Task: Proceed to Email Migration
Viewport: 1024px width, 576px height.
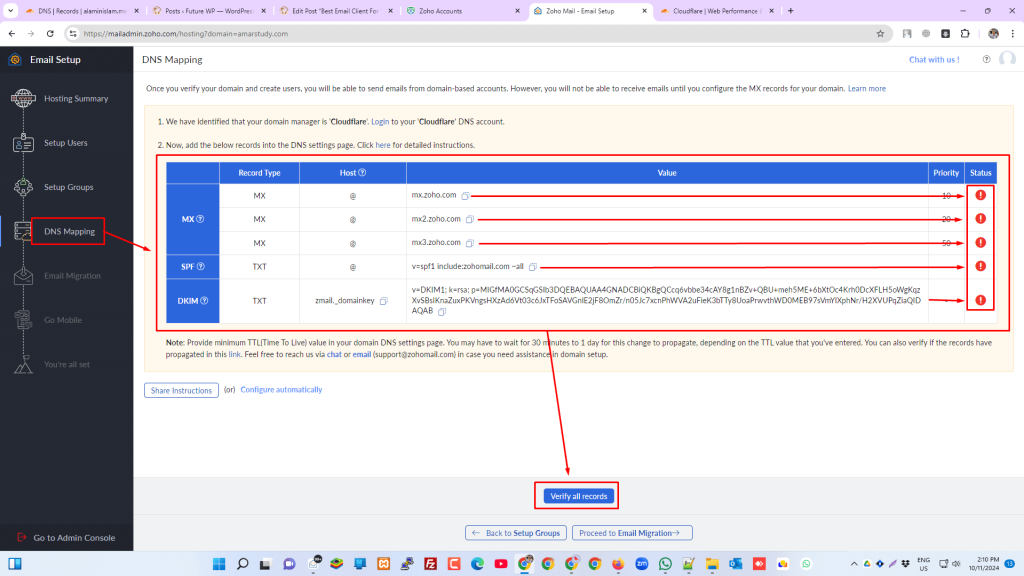Action: (x=632, y=533)
